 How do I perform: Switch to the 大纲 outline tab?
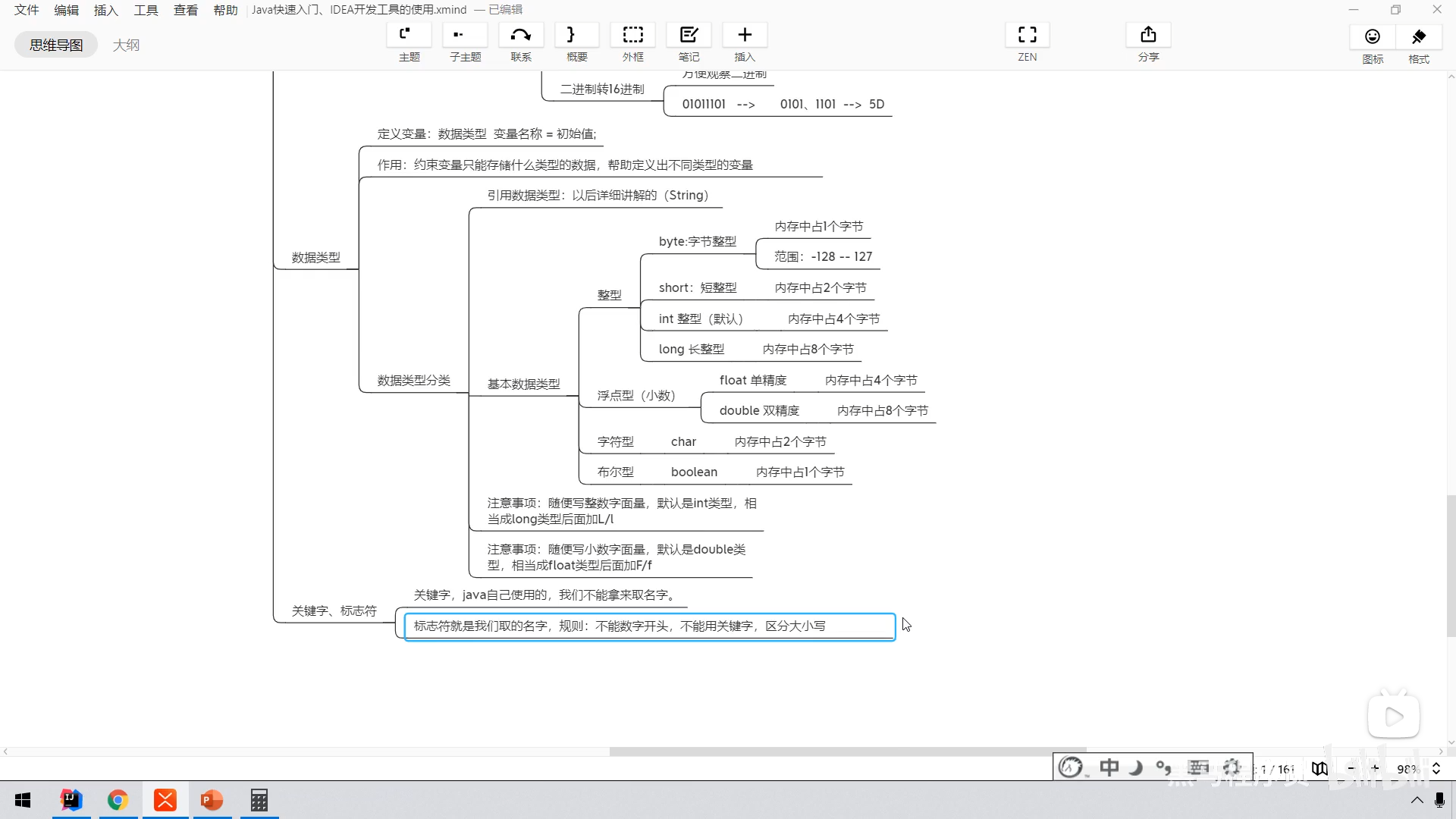(x=126, y=45)
